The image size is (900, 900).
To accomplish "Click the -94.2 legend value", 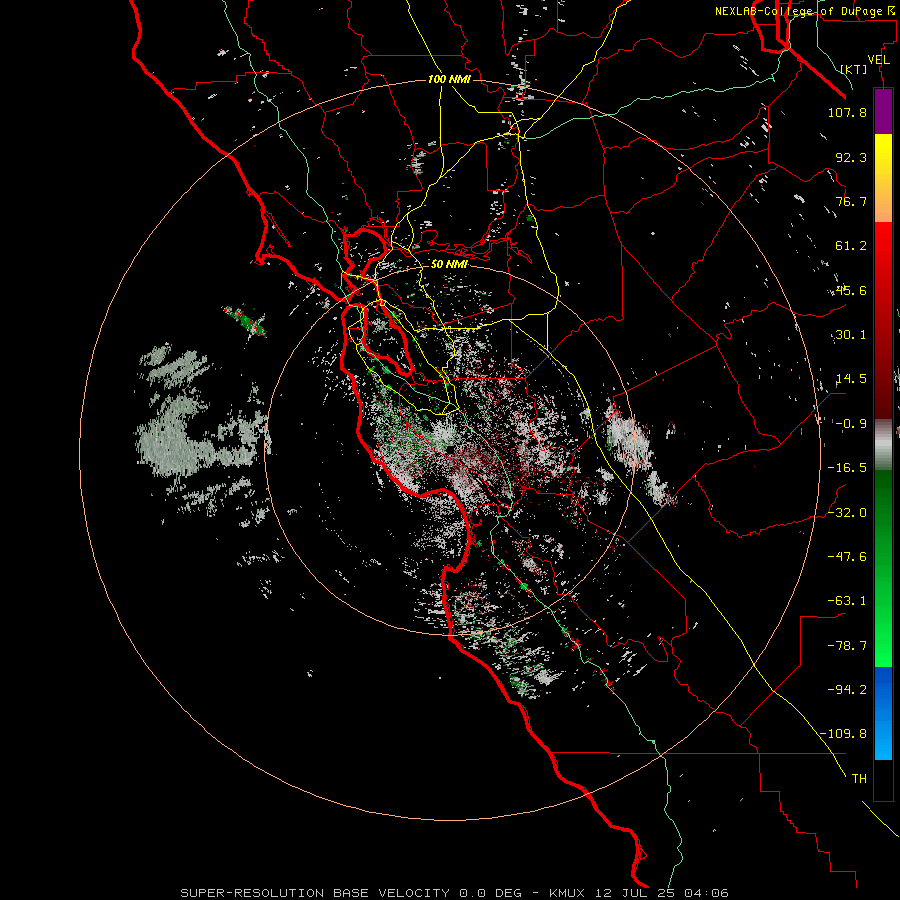I will 847,689.
